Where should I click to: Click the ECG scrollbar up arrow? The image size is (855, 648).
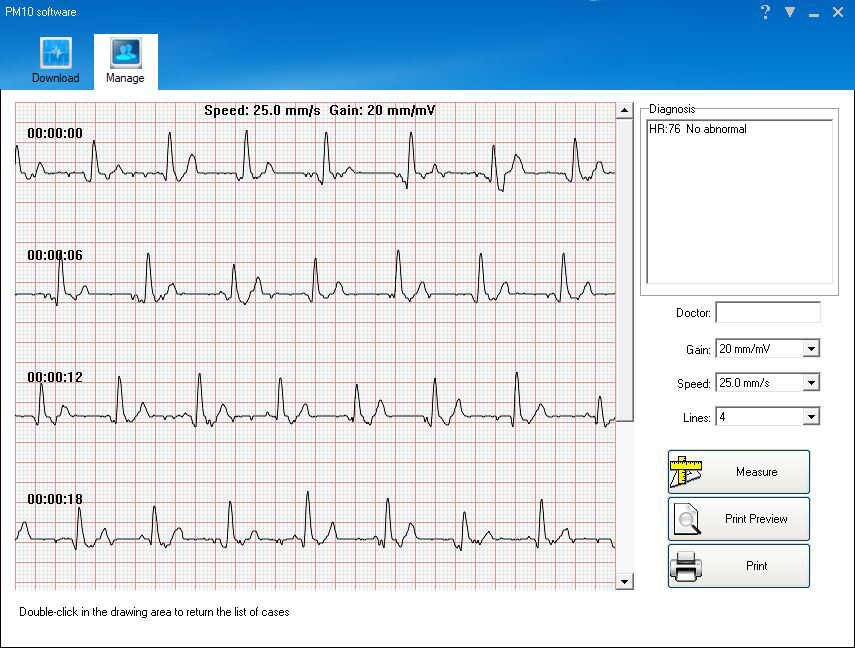(625, 110)
